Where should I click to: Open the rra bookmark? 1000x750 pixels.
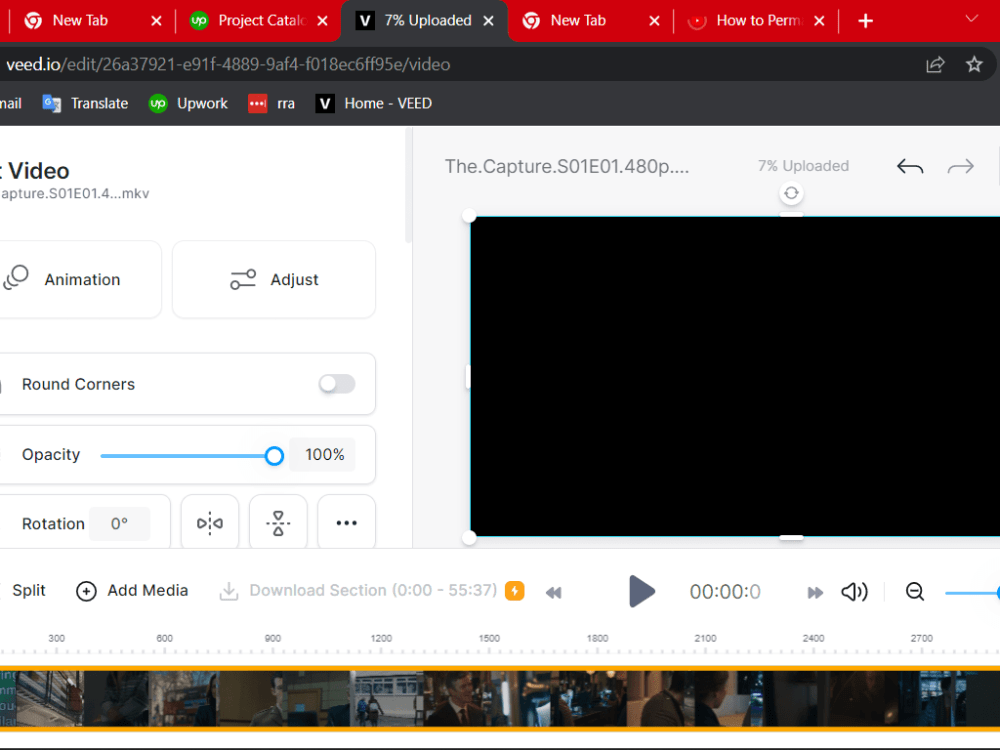tap(272, 103)
